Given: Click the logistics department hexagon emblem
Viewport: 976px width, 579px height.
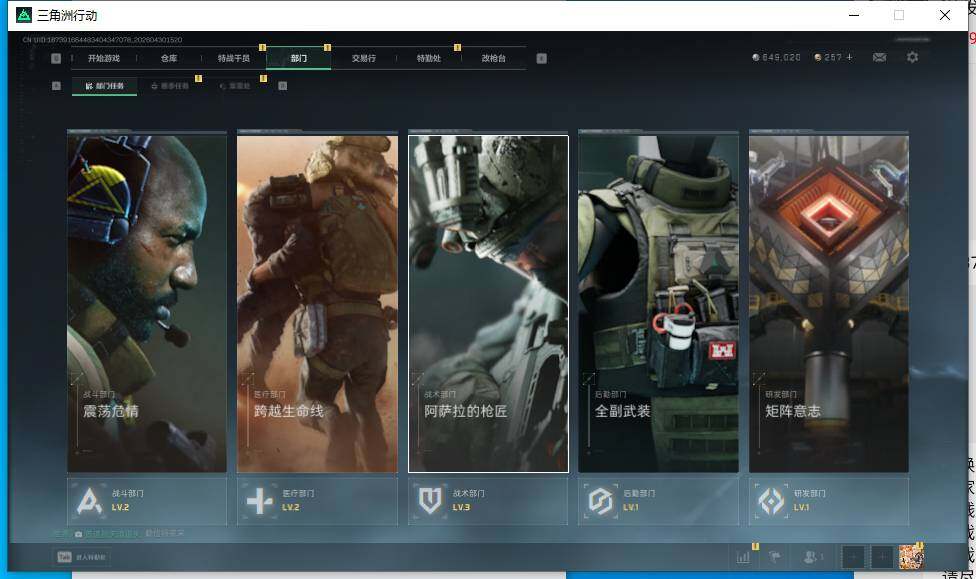Looking at the screenshot, I should 600,500.
